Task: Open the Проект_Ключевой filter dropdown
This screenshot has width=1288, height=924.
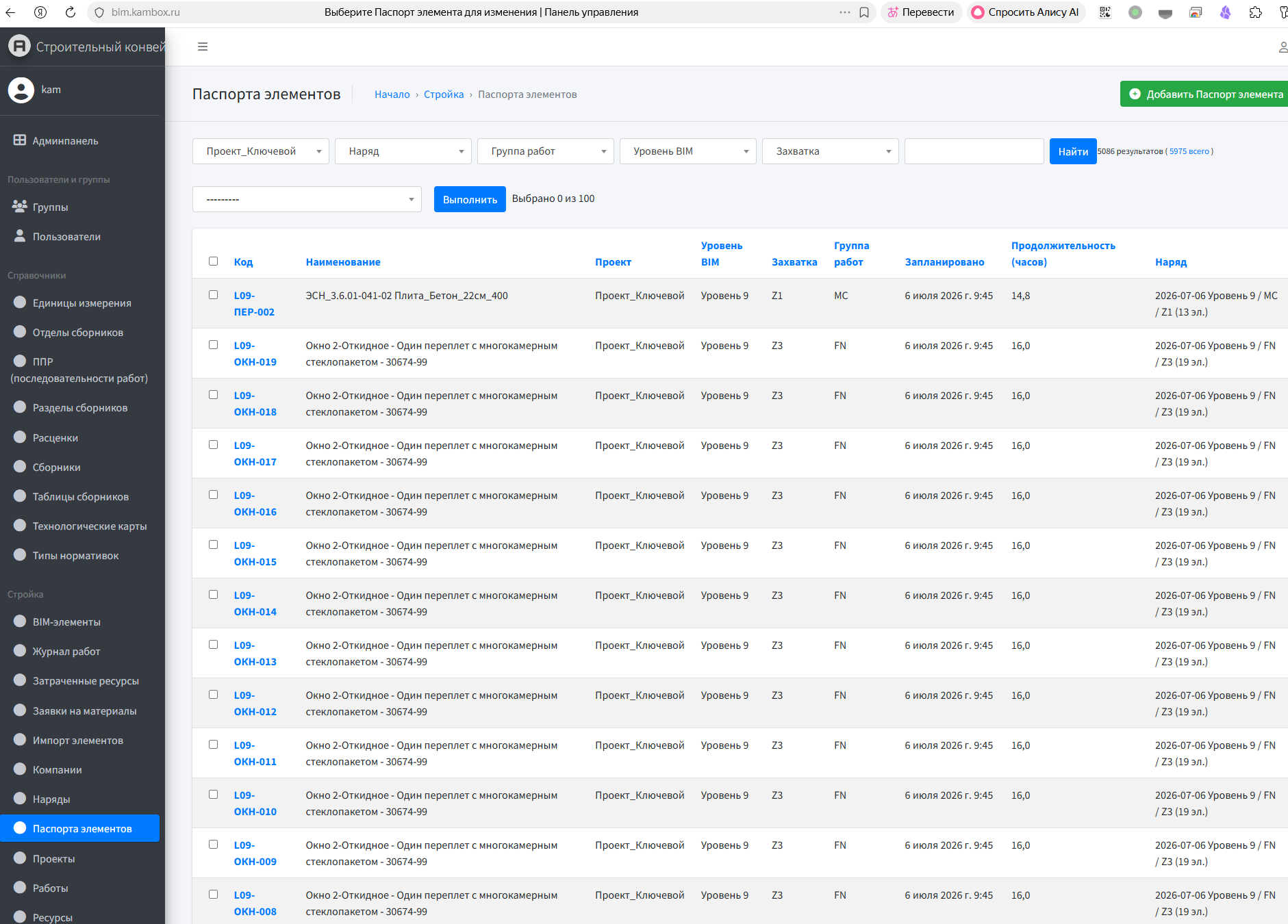Action: (261, 151)
